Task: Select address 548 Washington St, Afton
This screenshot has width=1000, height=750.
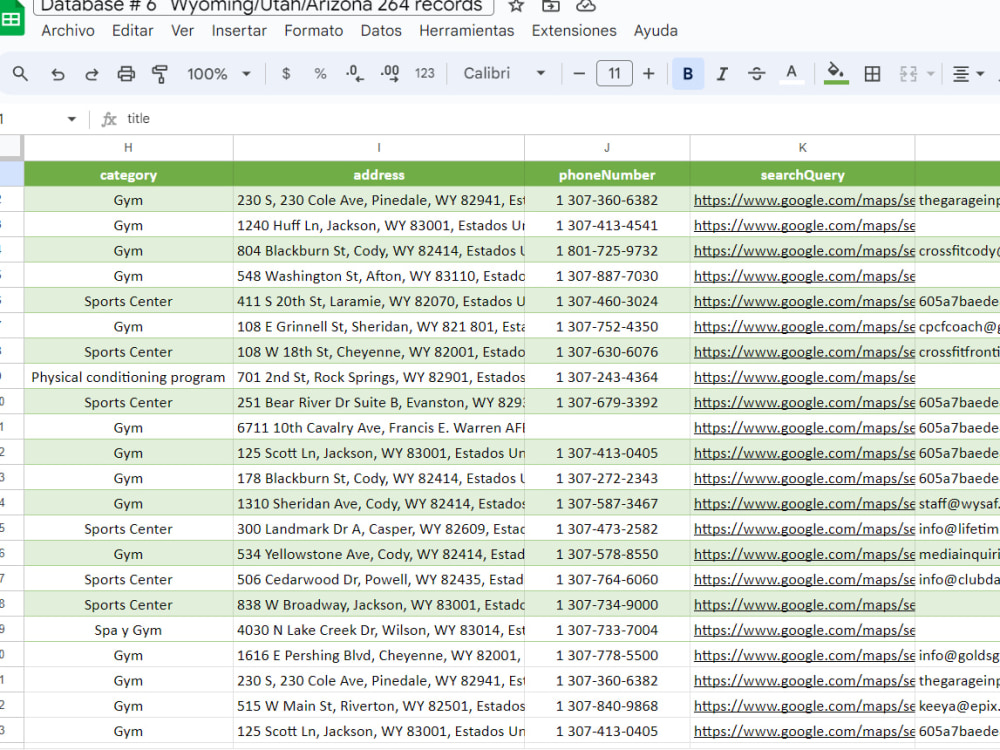Action: (379, 276)
